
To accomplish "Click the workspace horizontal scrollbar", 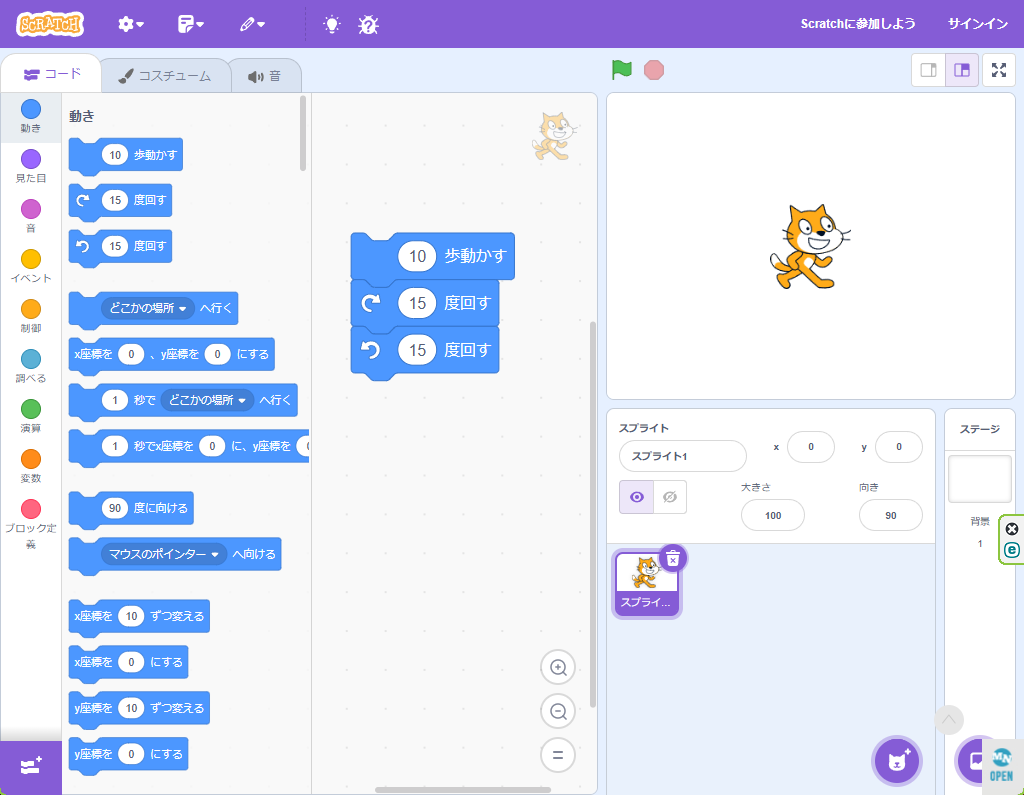I will (x=463, y=790).
